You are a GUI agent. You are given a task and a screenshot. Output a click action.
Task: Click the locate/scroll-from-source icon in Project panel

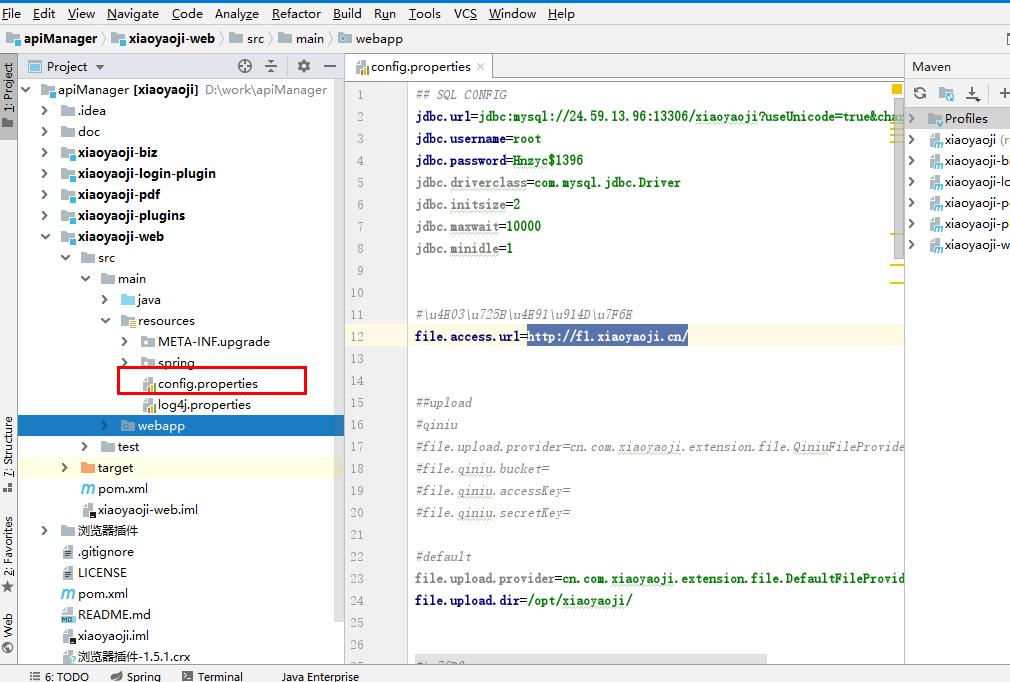[245, 66]
